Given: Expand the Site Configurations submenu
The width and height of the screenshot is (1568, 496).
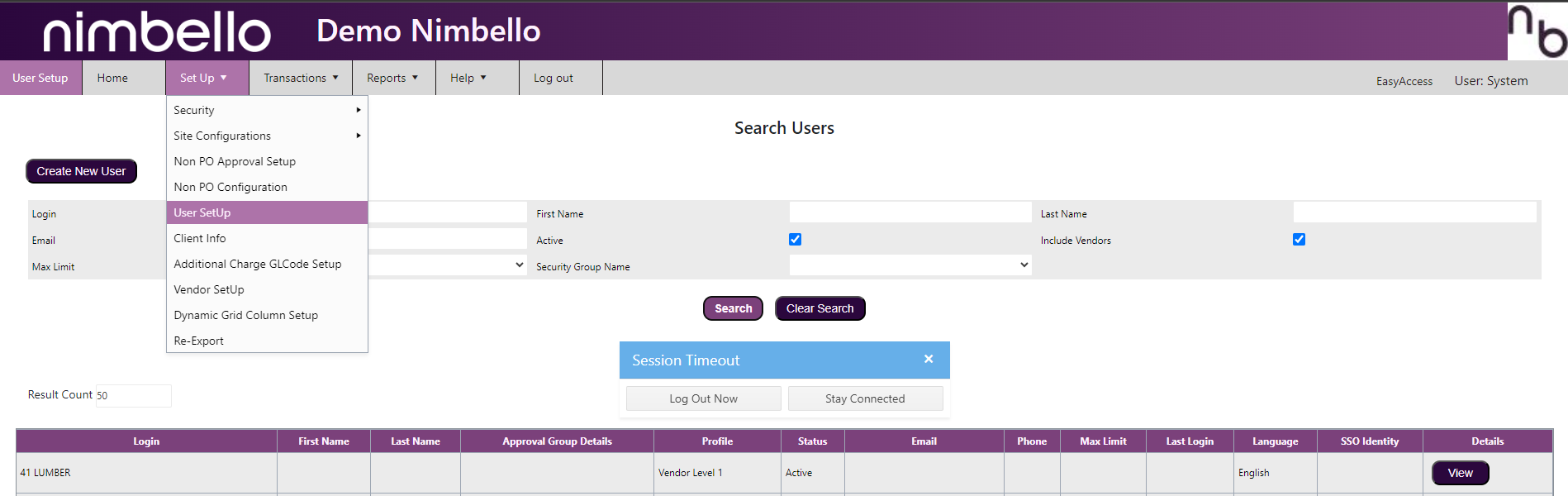Looking at the screenshot, I should click(266, 136).
